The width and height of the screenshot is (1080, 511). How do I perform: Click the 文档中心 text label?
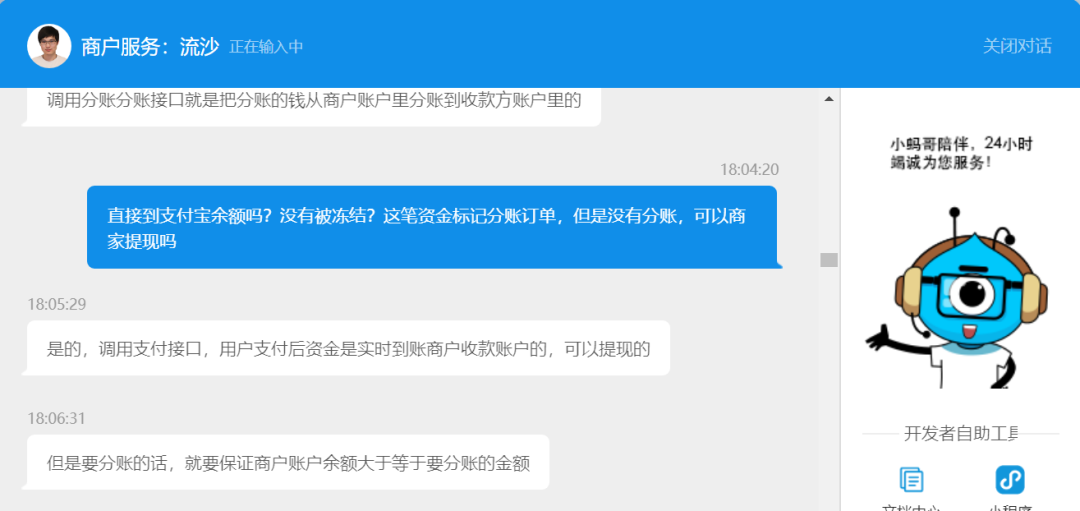[x=911, y=508]
